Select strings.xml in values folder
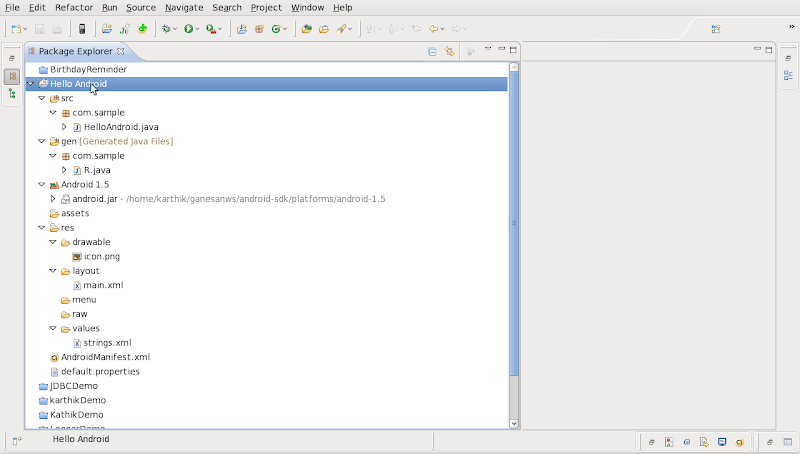Viewport: 800px width, 454px height. point(107,343)
